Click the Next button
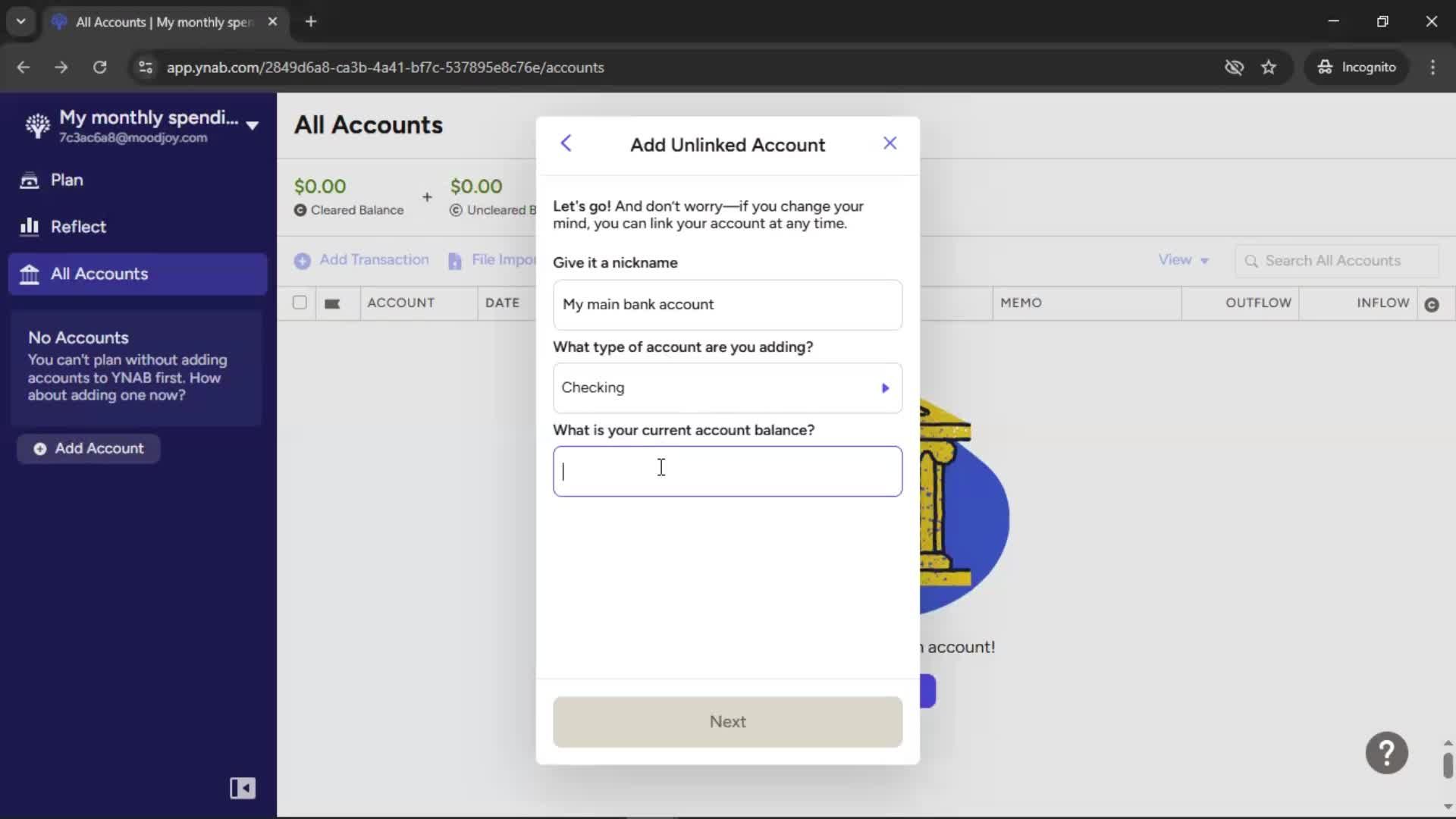This screenshot has height=819, width=1456. [x=727, y=721]
